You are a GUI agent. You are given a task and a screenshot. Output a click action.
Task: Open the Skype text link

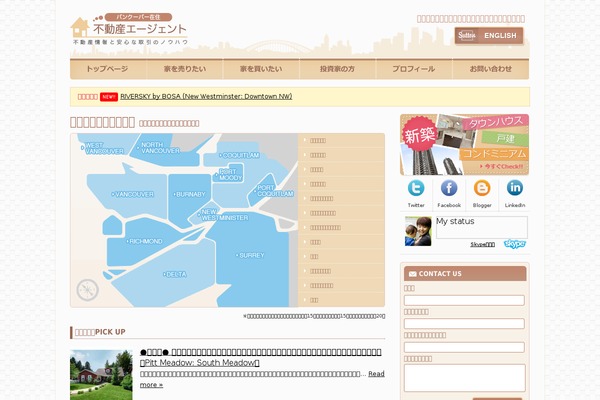[x=483, y=244]
